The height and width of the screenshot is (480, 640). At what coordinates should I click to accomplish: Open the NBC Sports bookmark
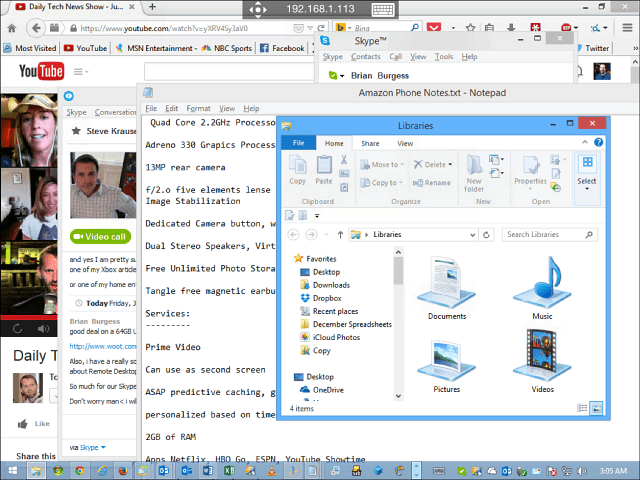point(227,48)
